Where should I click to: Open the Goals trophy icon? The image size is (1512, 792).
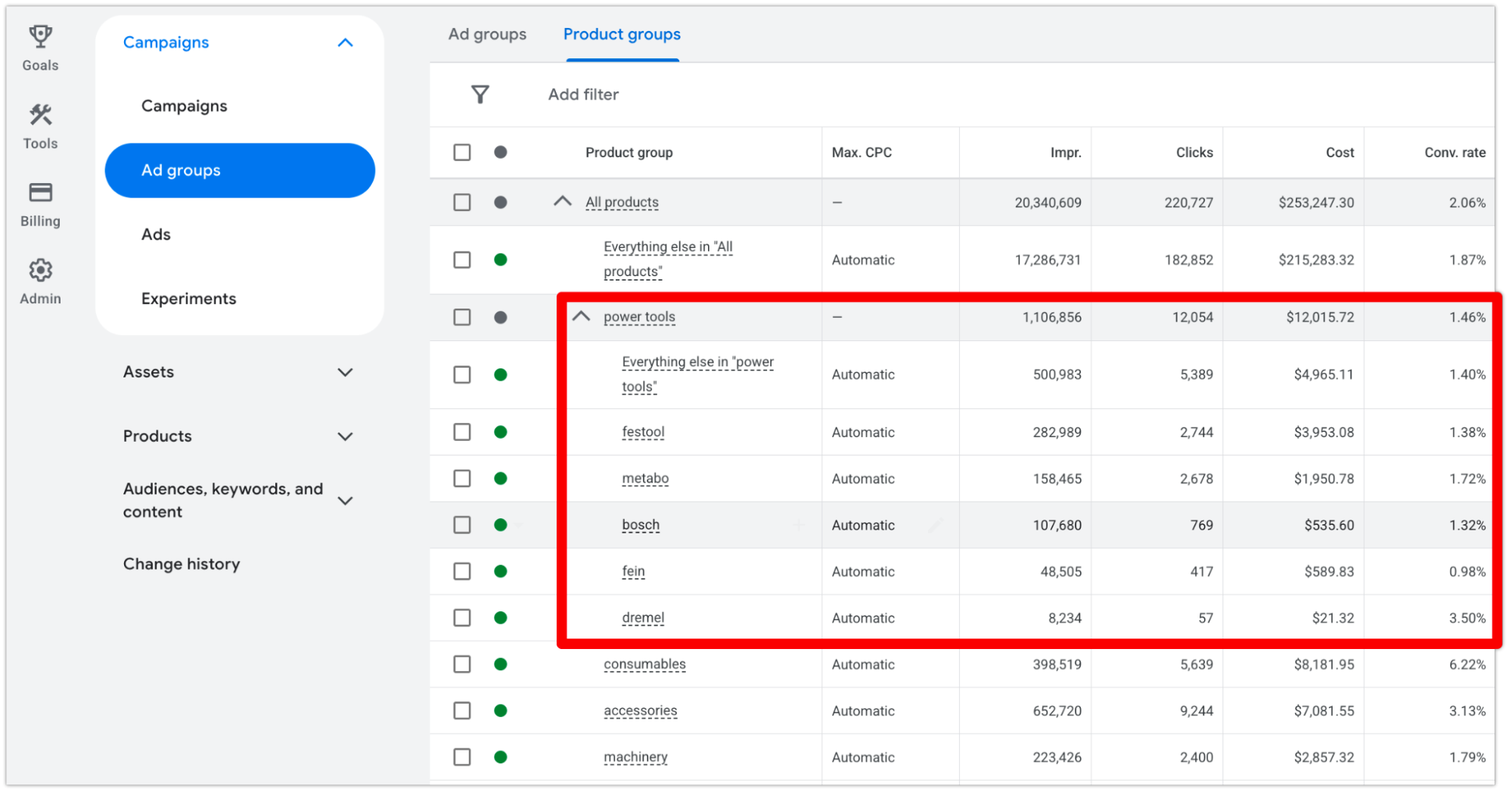(40, 36)
